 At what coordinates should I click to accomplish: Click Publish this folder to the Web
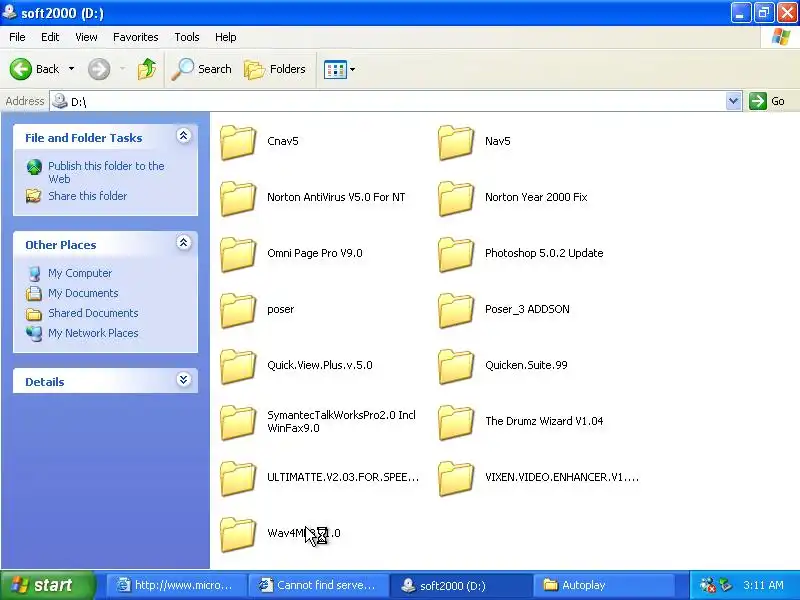click(106, 172)
